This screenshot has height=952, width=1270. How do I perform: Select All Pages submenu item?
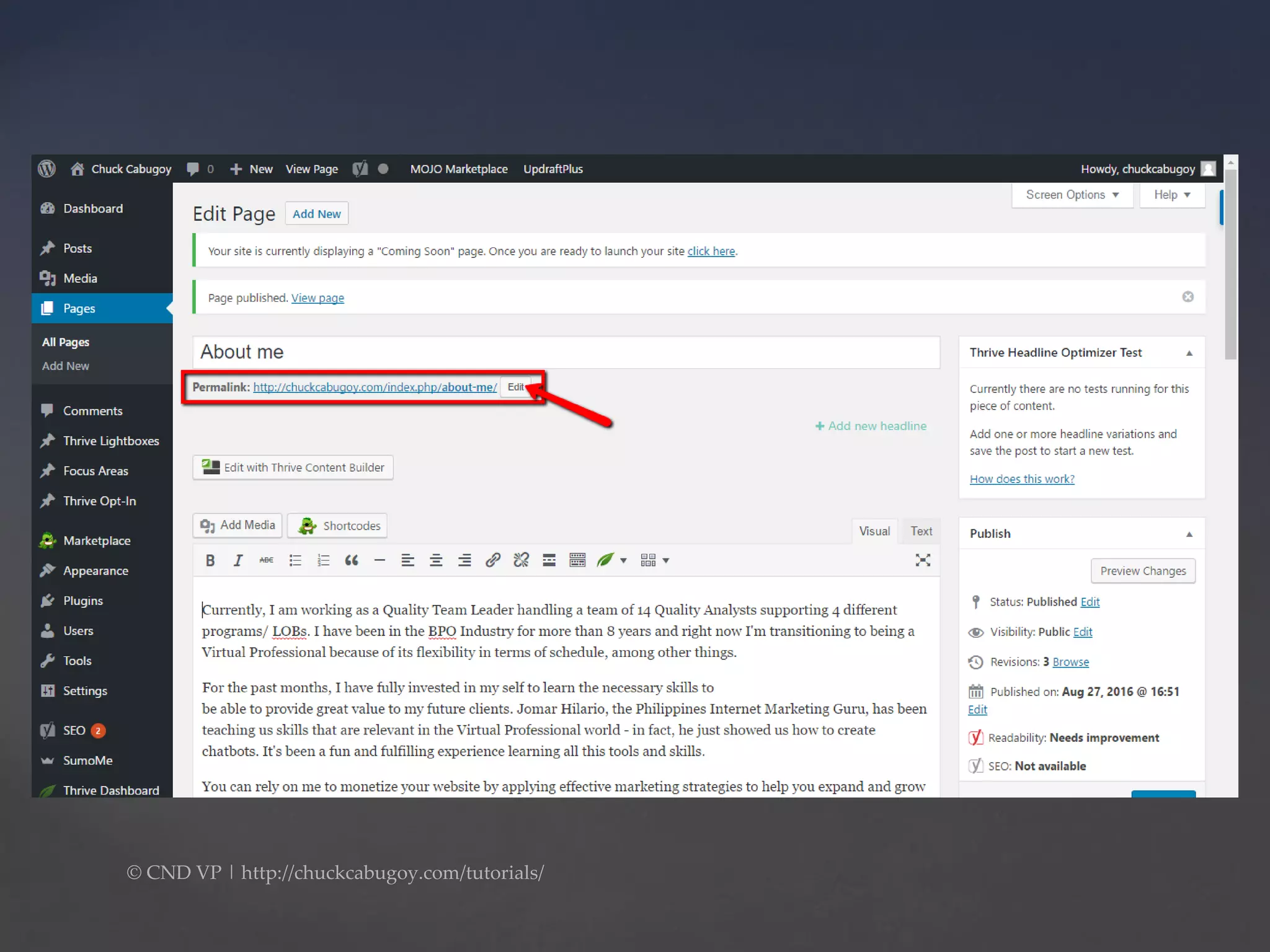[66, 342]
